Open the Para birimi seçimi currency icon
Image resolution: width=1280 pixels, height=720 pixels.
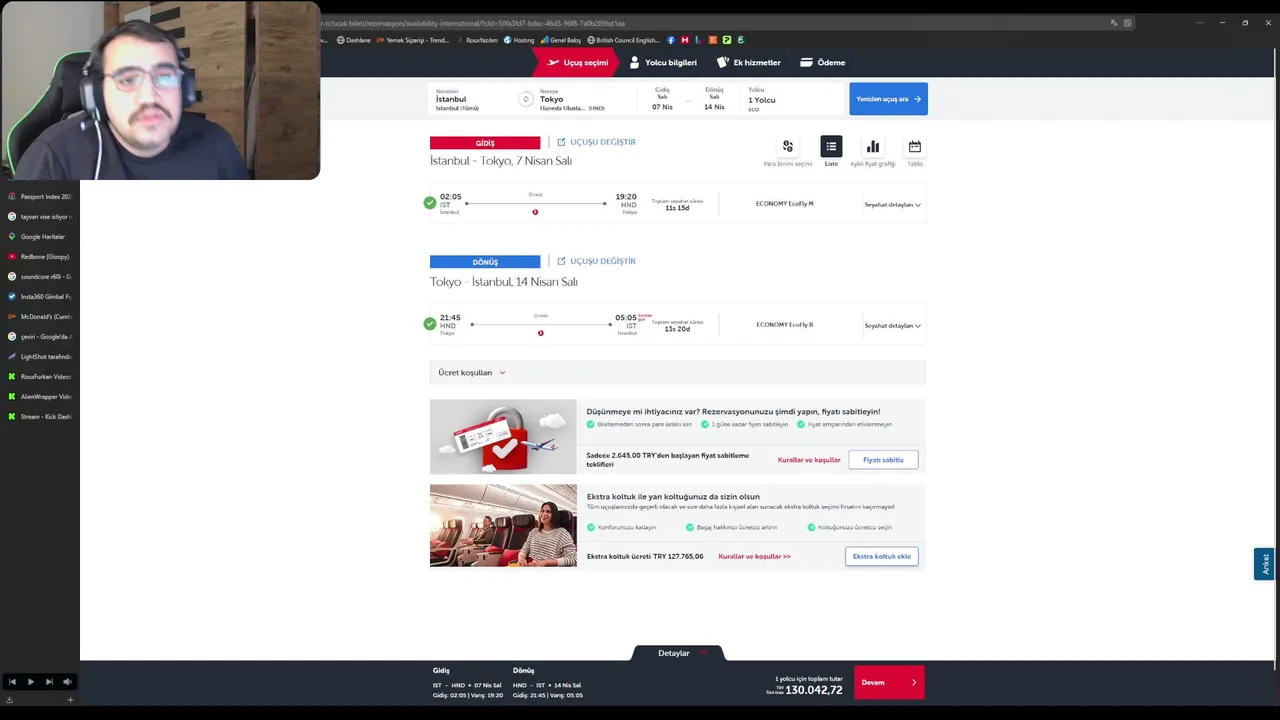click(x=788, y=147)
